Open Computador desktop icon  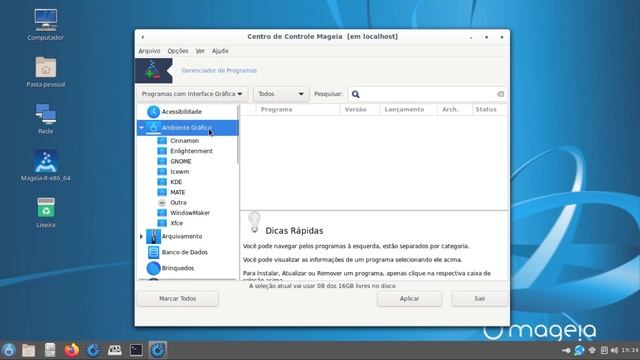[x=45, y=24]
